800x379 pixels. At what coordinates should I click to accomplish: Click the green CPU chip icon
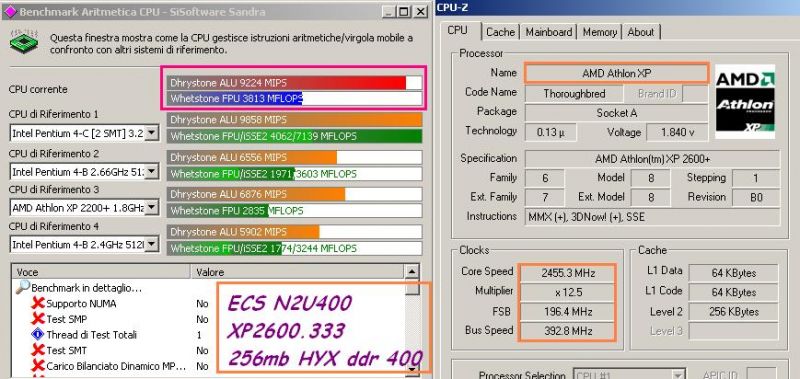[23, 41]
